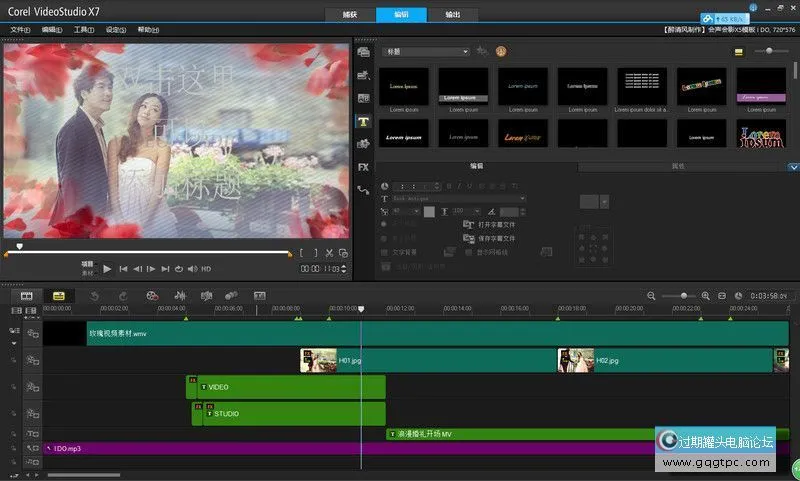
Task: Enable the 文字背景 checkbox
Action: click(385, 252)
